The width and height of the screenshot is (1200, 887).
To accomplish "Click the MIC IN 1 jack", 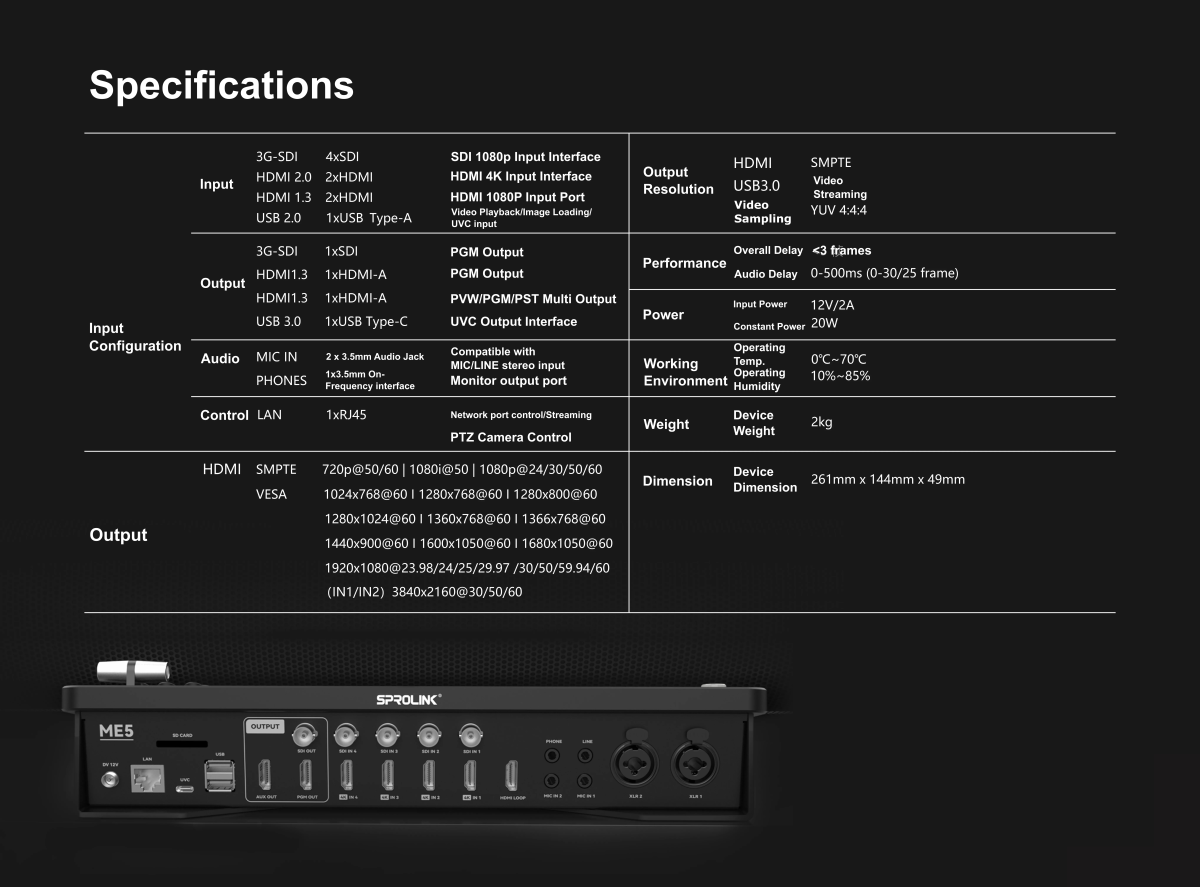I will tap(587, 781).
